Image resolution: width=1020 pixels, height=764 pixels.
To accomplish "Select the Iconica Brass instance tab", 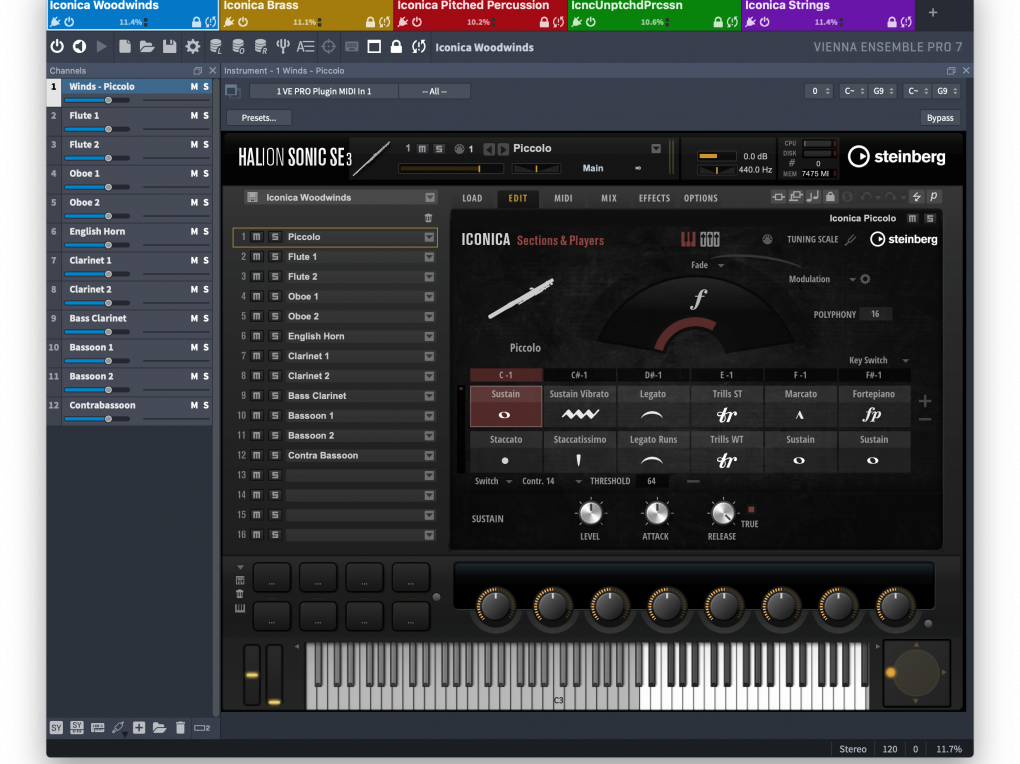I will (306, 14).
